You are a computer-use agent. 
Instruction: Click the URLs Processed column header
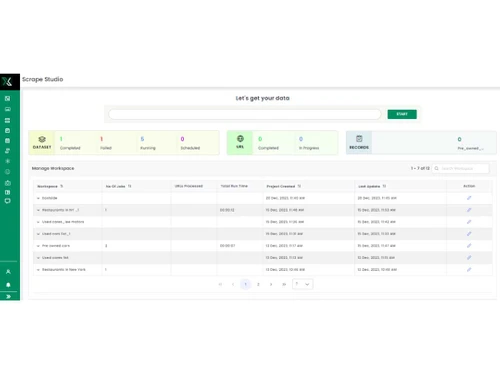[189, 186]
